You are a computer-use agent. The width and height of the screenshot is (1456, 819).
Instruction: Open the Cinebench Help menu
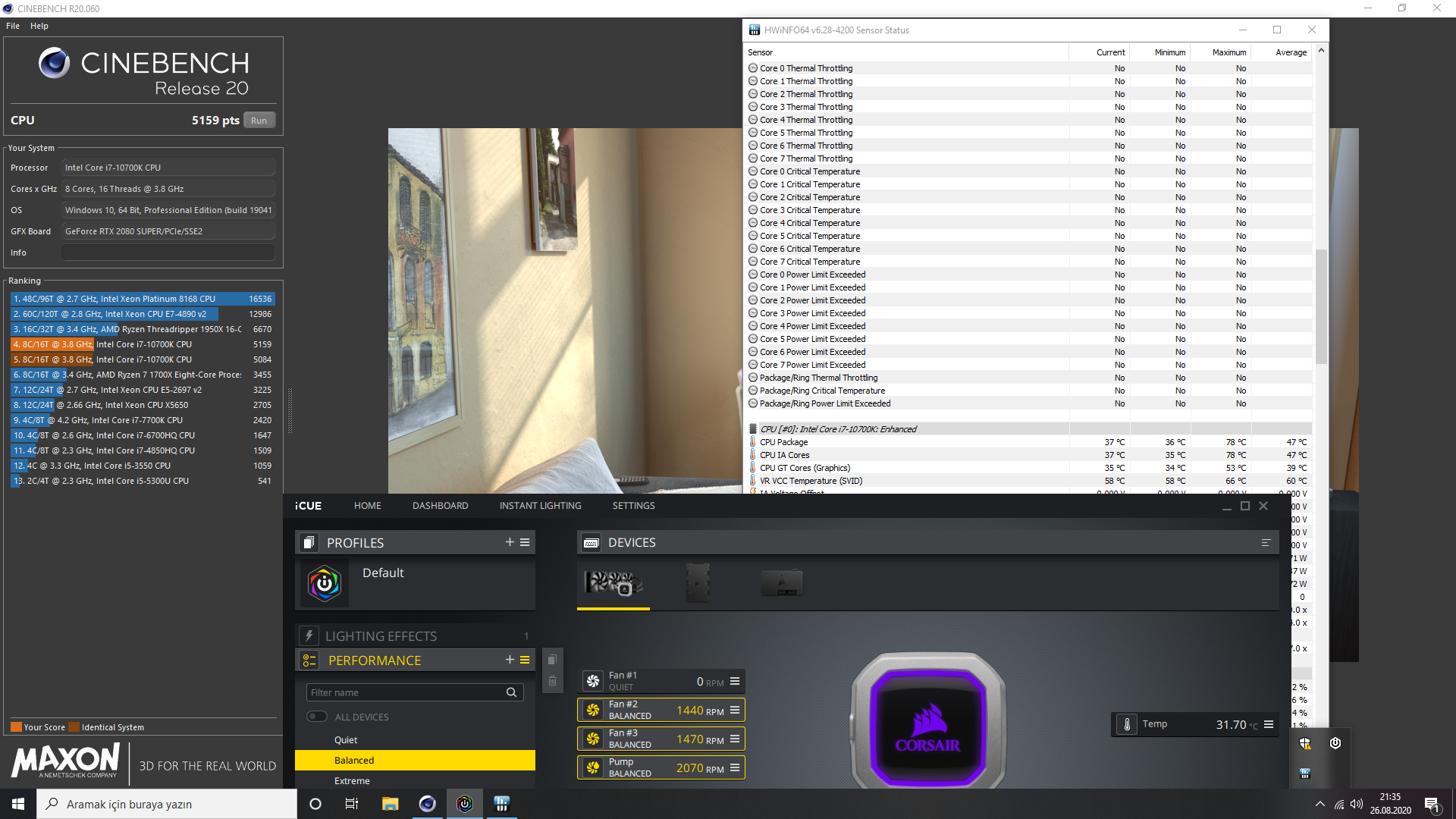[39, 26]
